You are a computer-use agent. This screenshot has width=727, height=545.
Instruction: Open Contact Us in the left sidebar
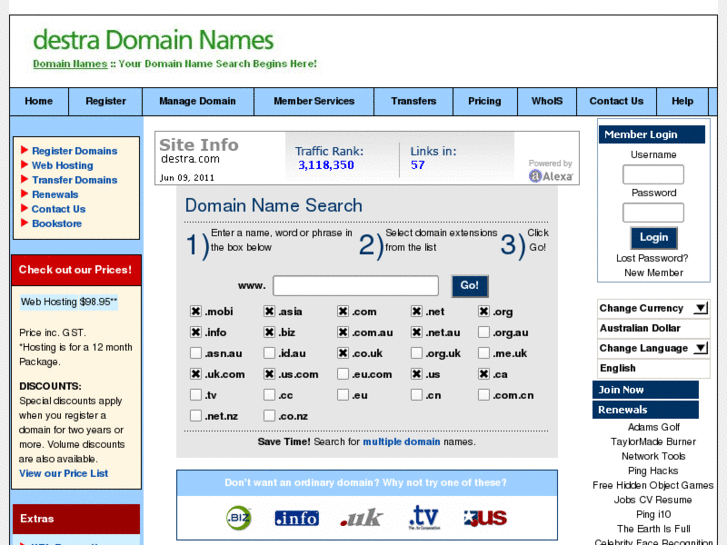click(x=59, y=209)
